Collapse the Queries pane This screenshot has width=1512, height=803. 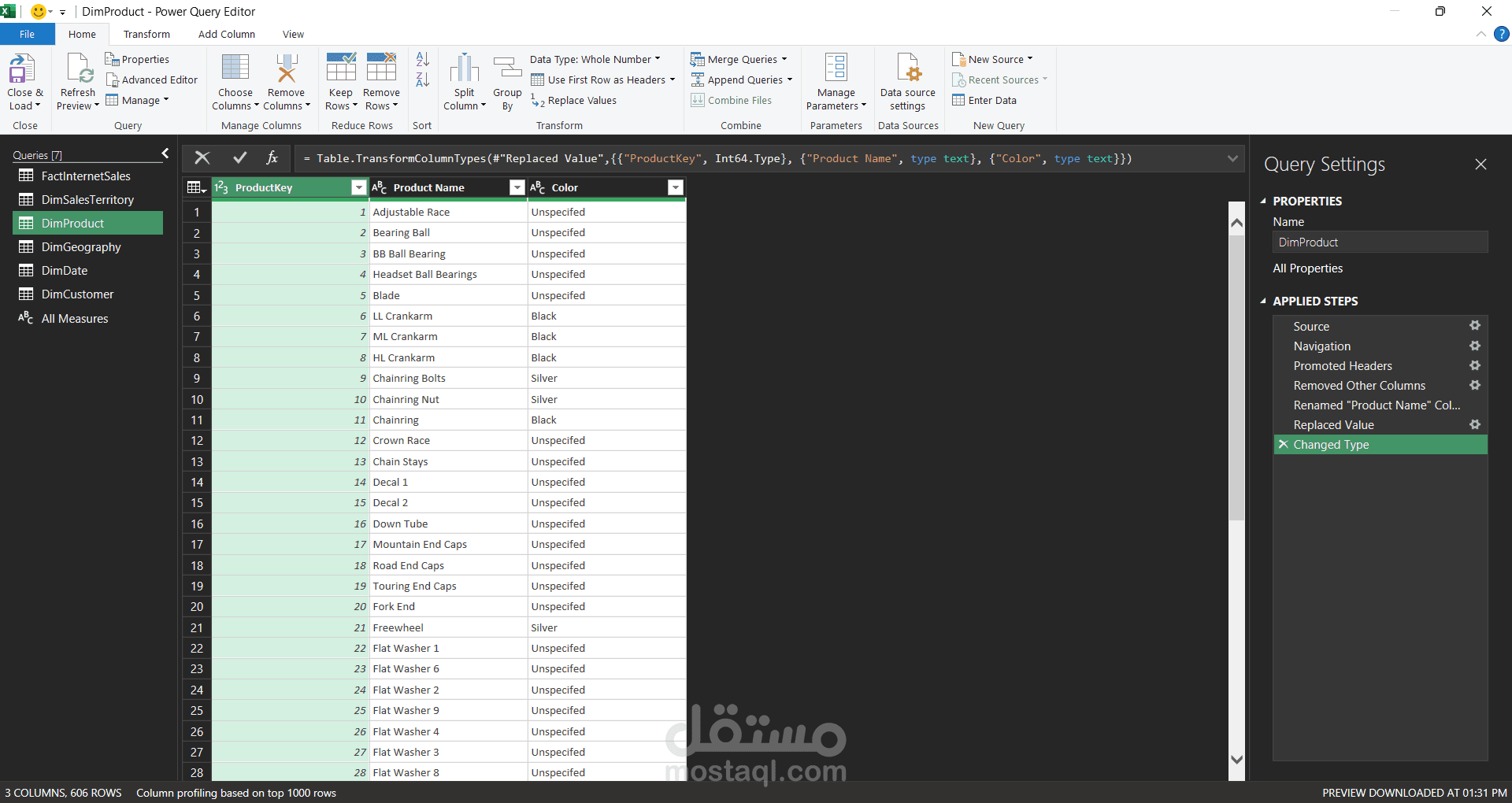pyautogui.click(x=165, y=154)
